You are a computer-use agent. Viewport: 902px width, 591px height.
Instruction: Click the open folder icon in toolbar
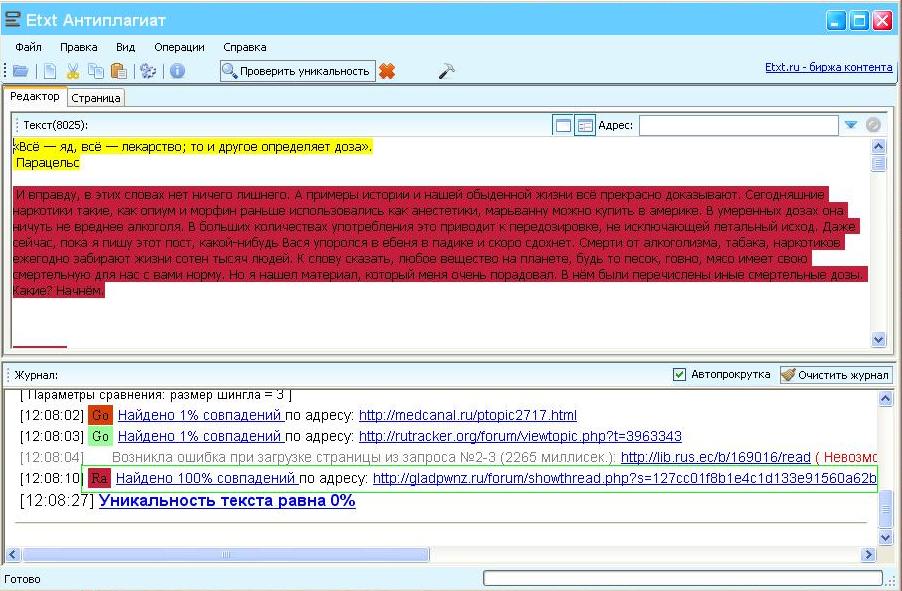point(21,71)
